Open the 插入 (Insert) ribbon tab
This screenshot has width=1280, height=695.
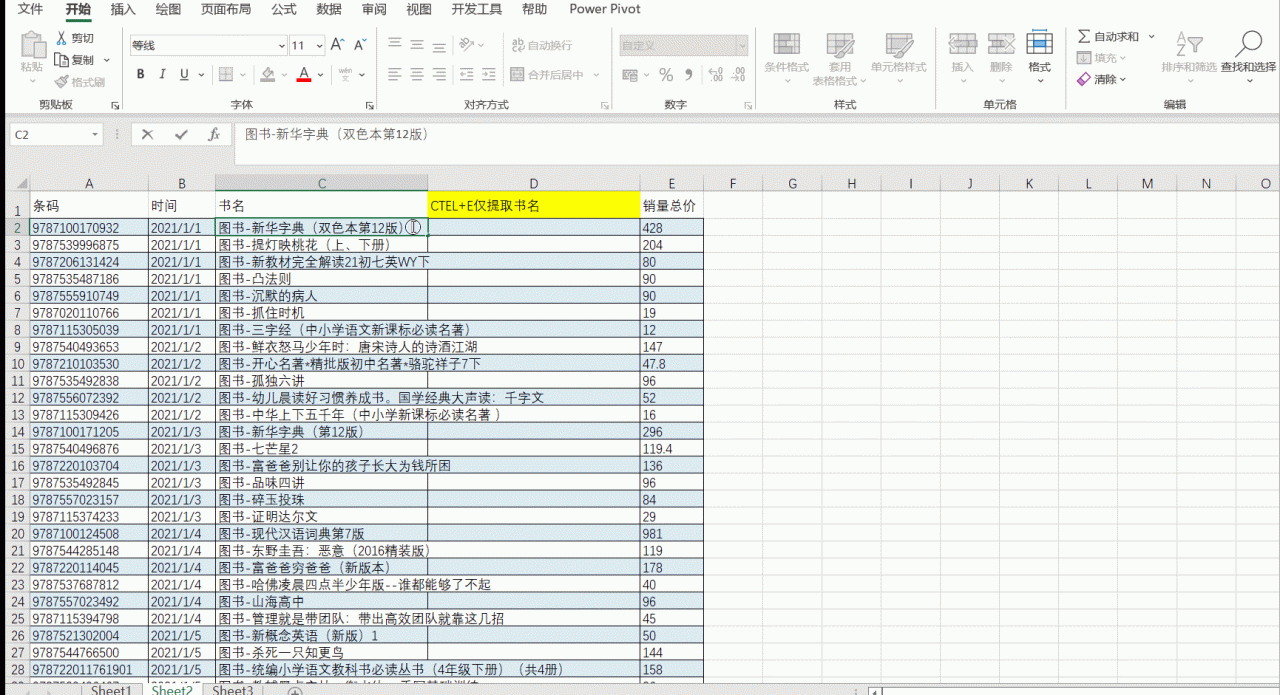pos(123,10)
